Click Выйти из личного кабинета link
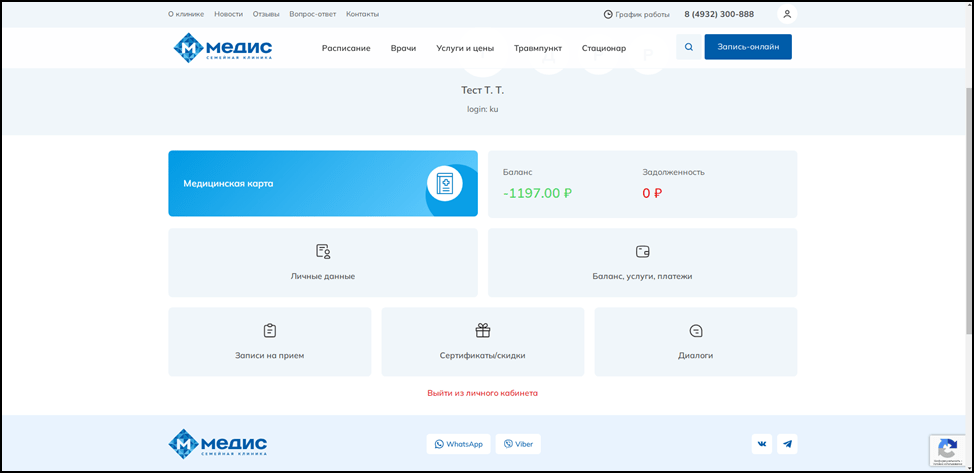 [482, 393]
